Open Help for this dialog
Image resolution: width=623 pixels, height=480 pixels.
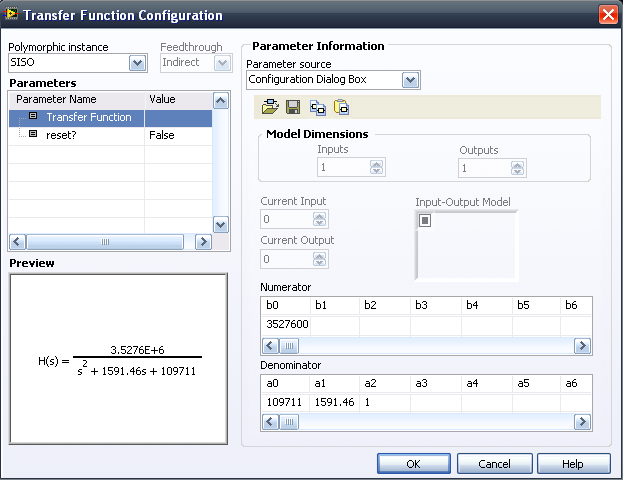573,464
